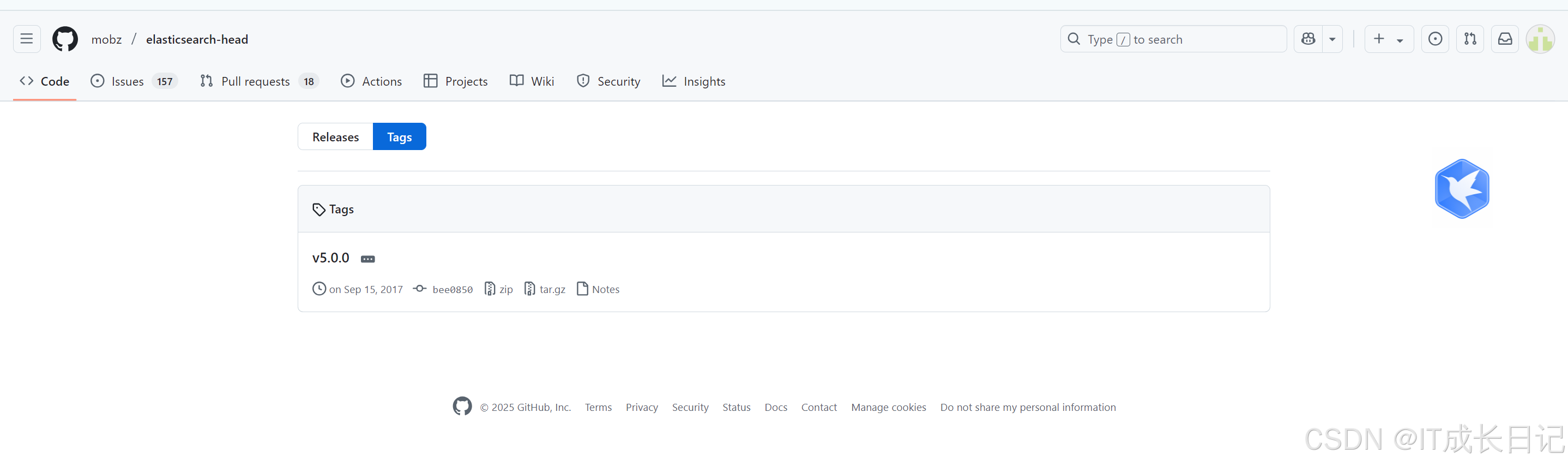This screenshot has width=1568, height=466.
Task: Open the Projects tab
Action: pos(455,81)
